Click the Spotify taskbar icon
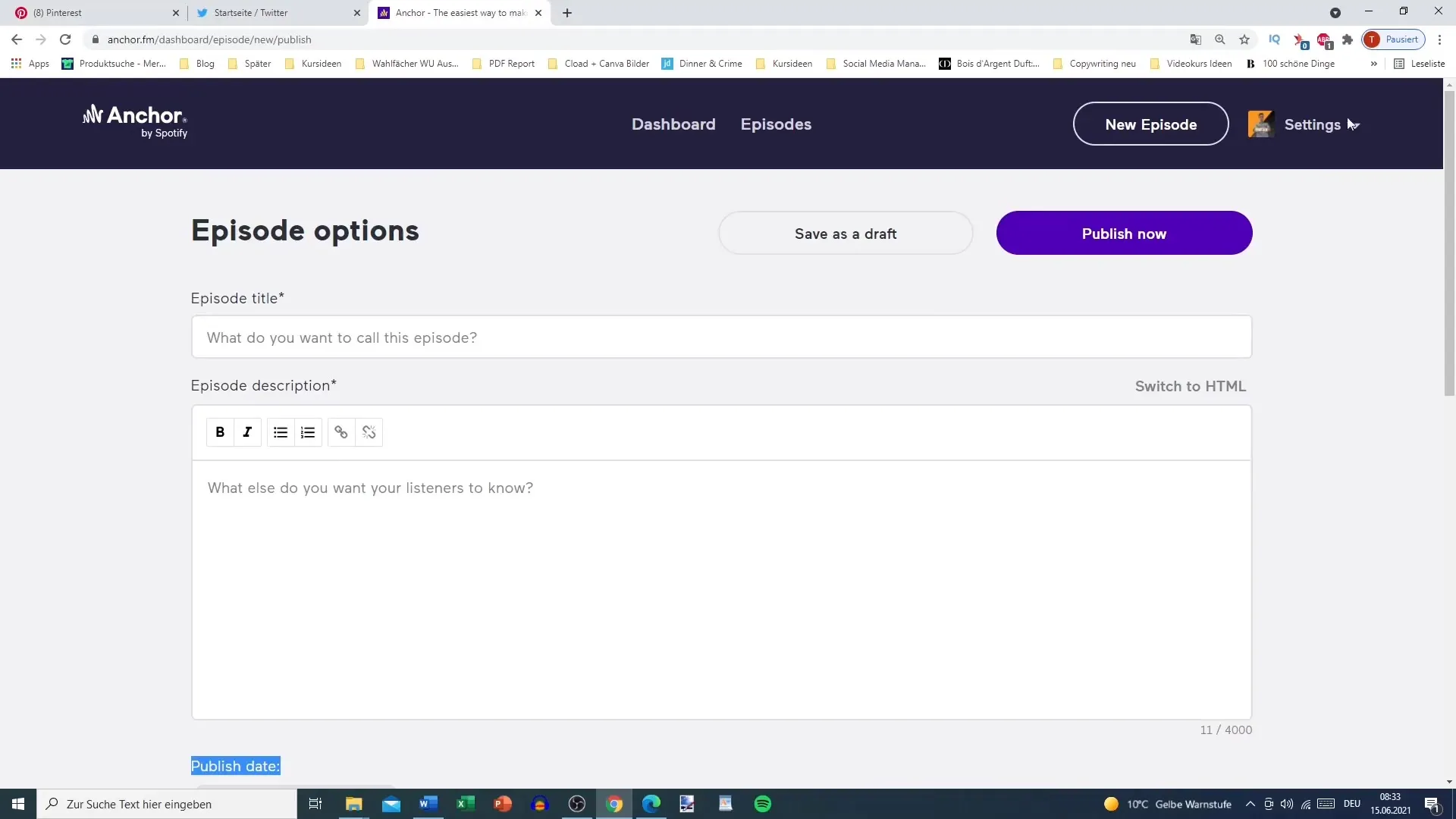 tap(763, 804)
